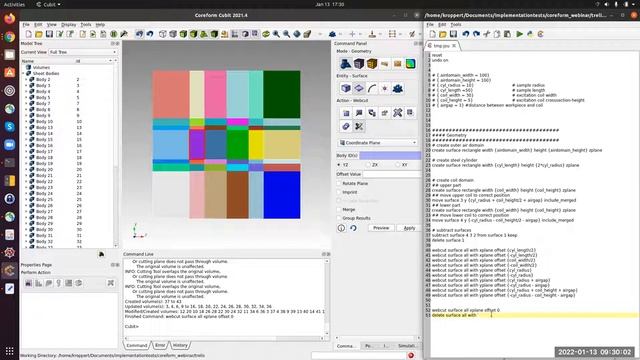Enable Imprint checkbox

339,192
